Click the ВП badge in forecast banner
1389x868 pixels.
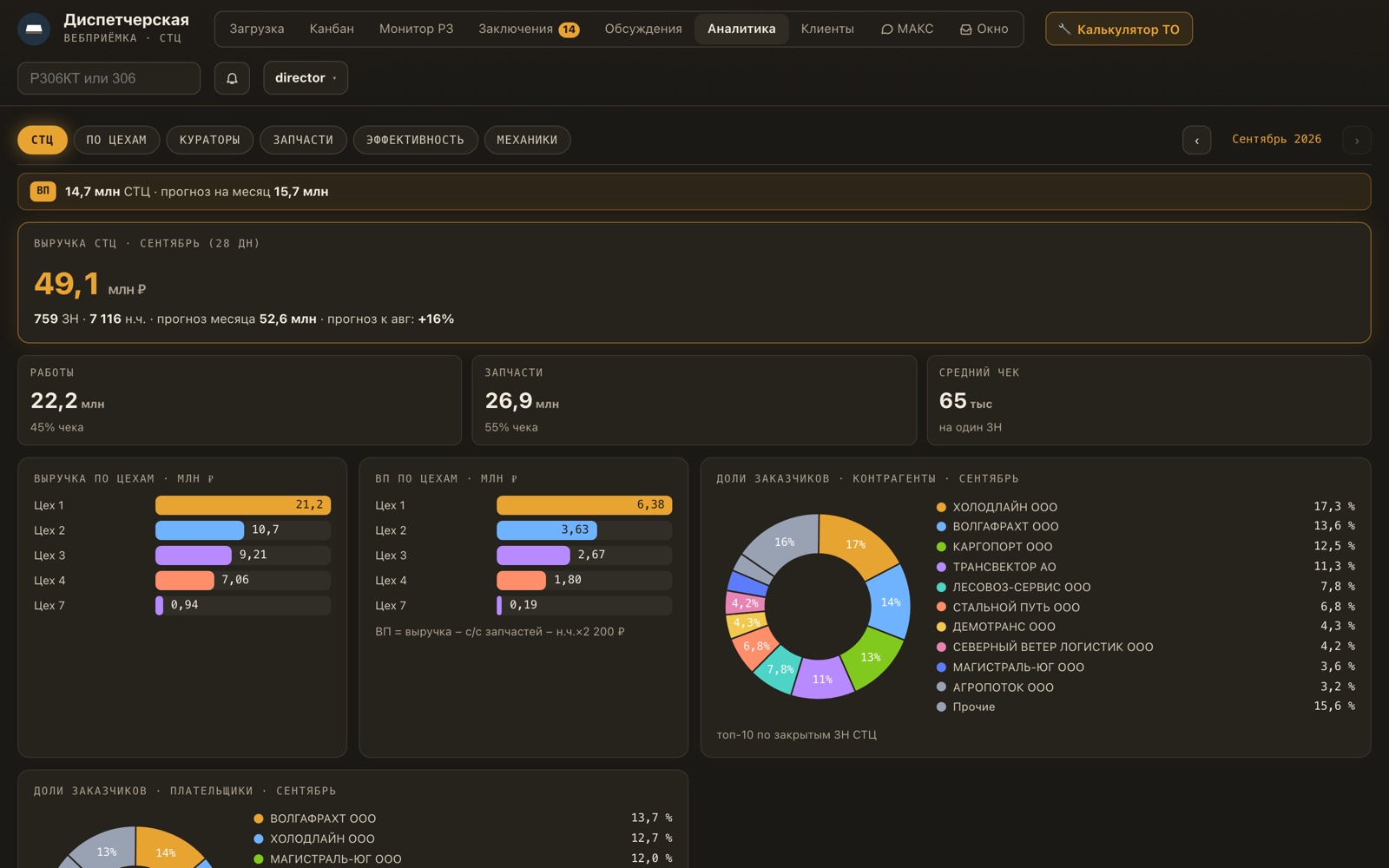coord(43,191)
